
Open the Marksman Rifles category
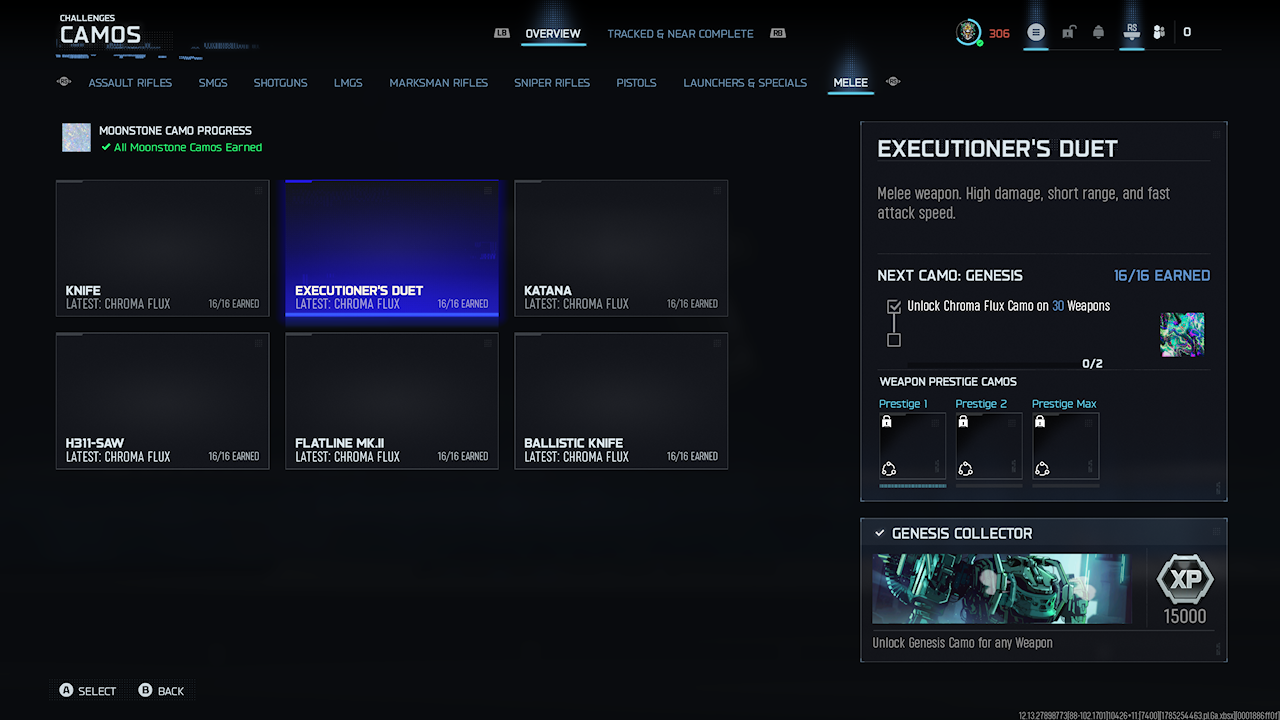click(x=439, y=83)
